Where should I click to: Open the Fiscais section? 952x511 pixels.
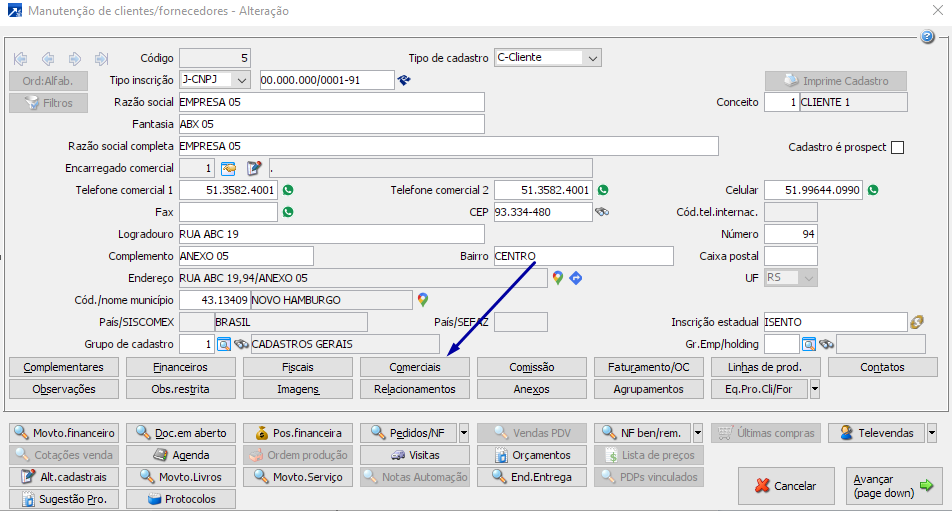click(x=298, y=367)
